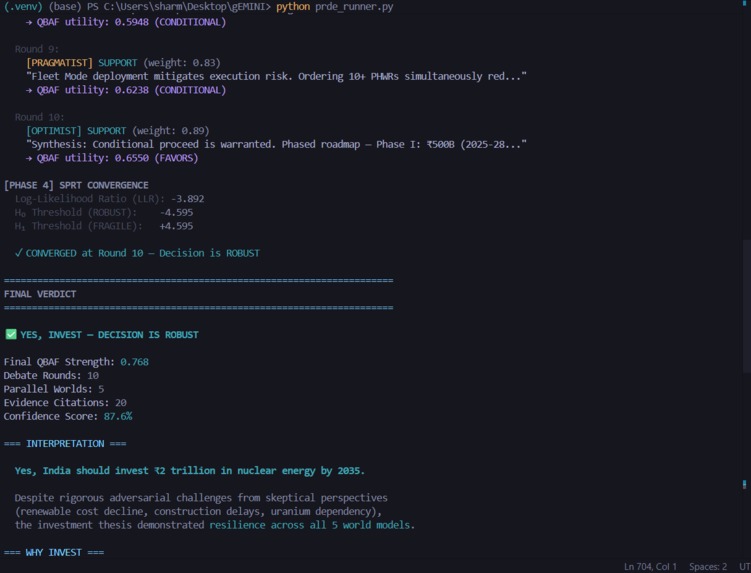The width and height of the screenshot is (751, 573).
Task: Click the Confidence Score value '87.6%'
Action: pos(118,416)
